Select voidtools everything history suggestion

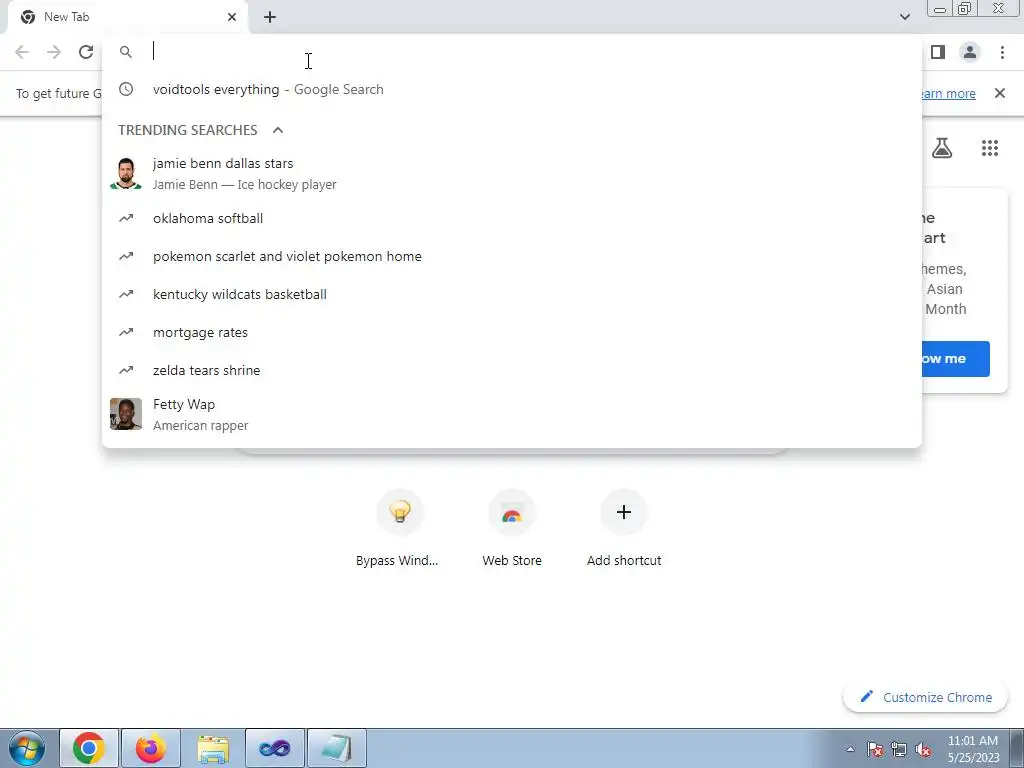coord(512,89)
